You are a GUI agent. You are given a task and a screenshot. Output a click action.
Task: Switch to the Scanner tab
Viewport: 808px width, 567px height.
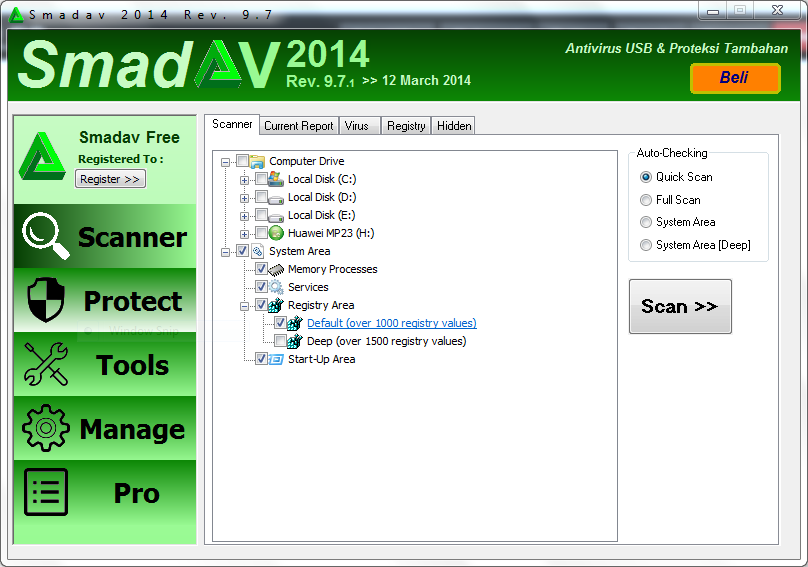click(x=232, y=124)
